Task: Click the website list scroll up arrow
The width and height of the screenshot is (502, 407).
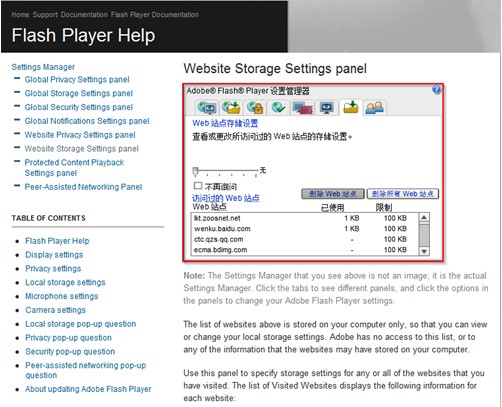Action: click(424, 218)
